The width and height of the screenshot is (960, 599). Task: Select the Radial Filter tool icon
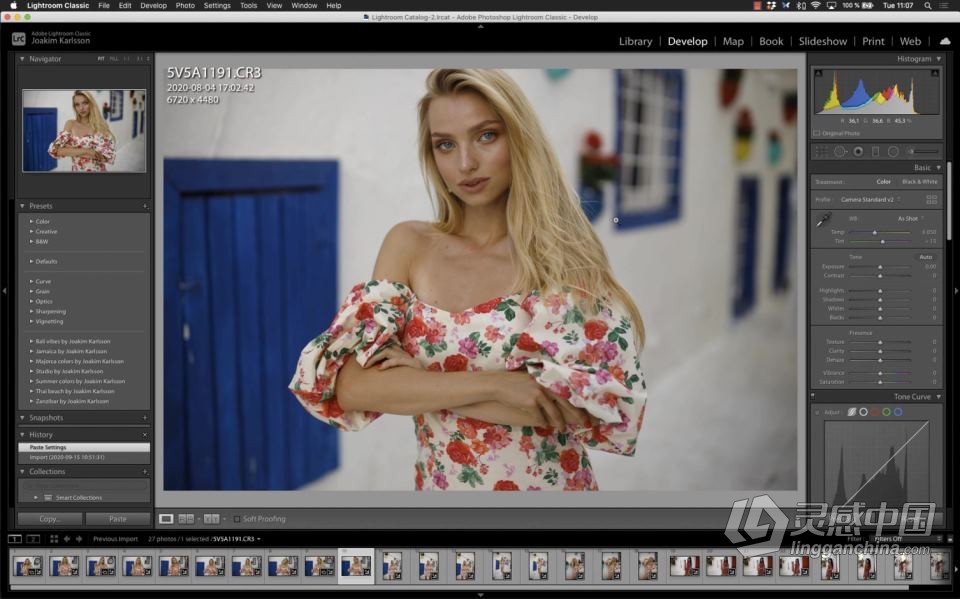tap(893, 151)
